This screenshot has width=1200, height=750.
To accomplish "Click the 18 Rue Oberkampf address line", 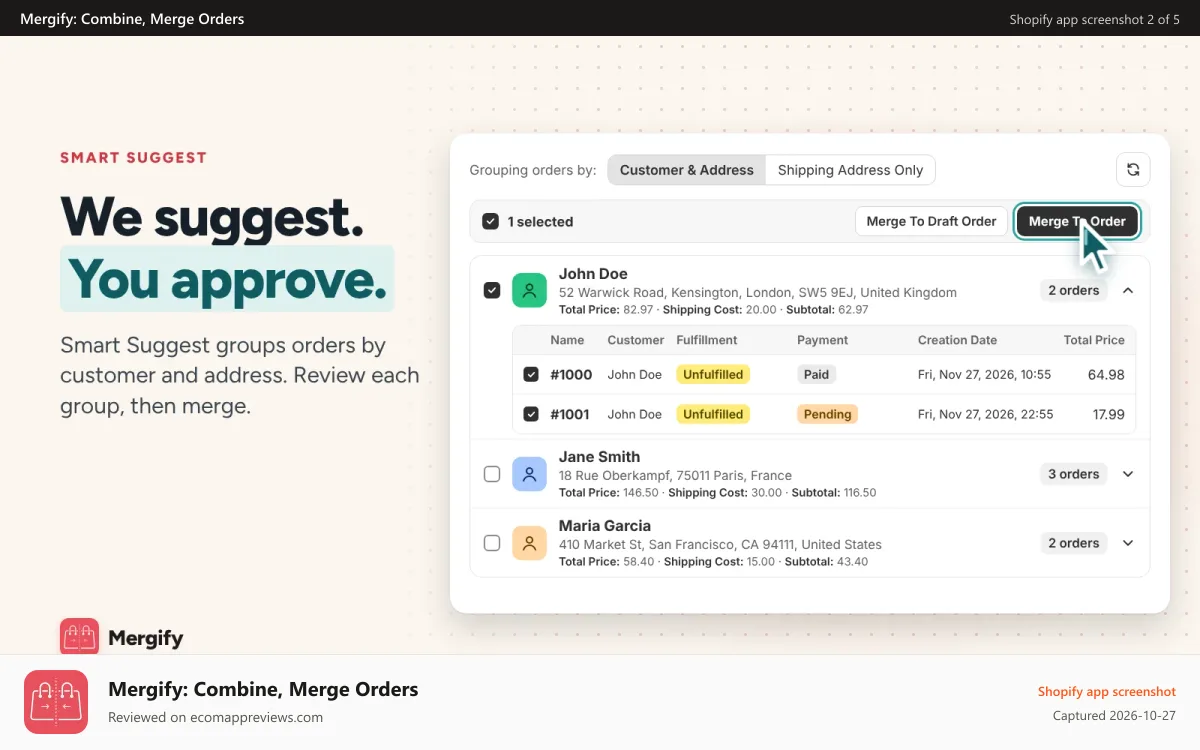I will coord(675,476).
